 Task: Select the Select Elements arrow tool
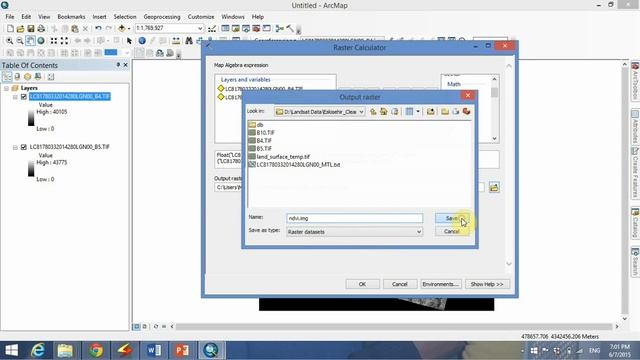[x=129, y=41]
